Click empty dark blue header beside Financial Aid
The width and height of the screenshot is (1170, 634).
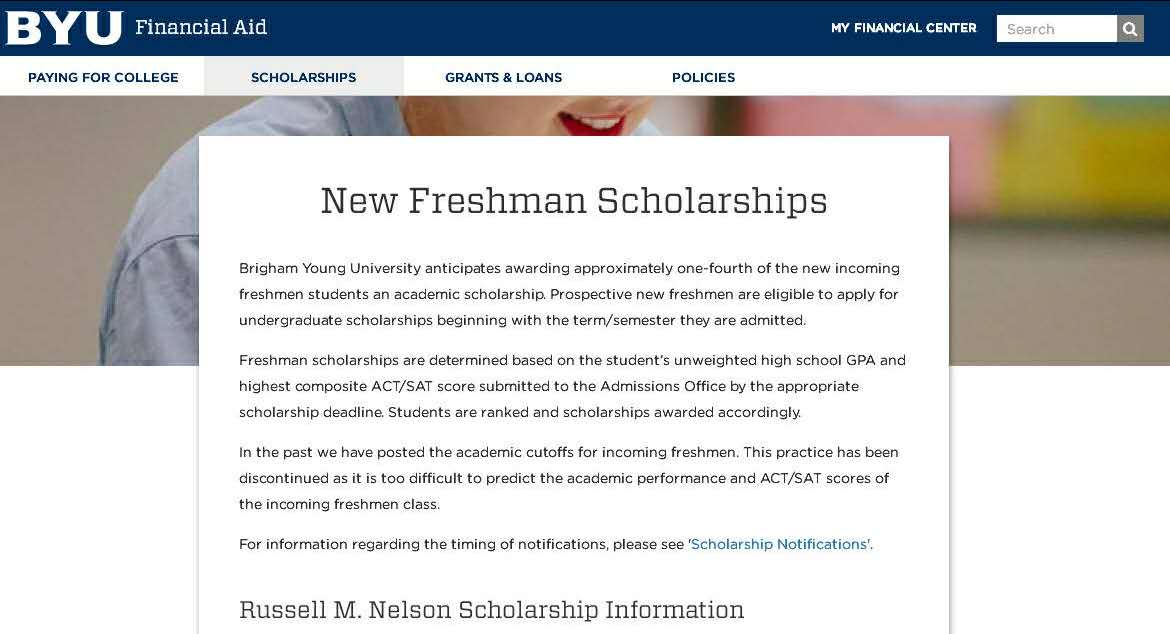coord(550,28)
